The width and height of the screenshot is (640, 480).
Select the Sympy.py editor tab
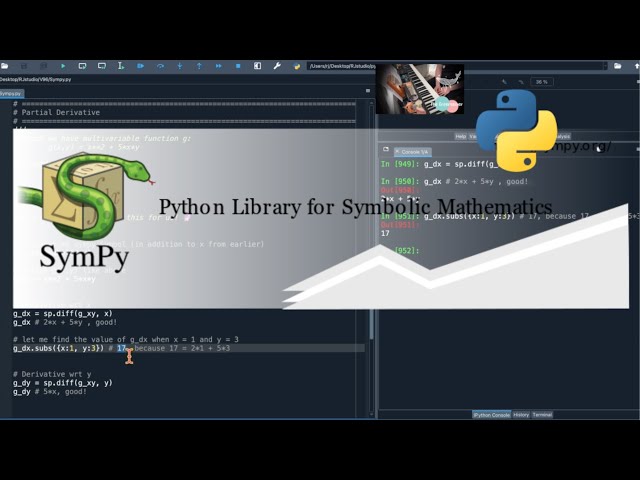(x=11, y=93)
